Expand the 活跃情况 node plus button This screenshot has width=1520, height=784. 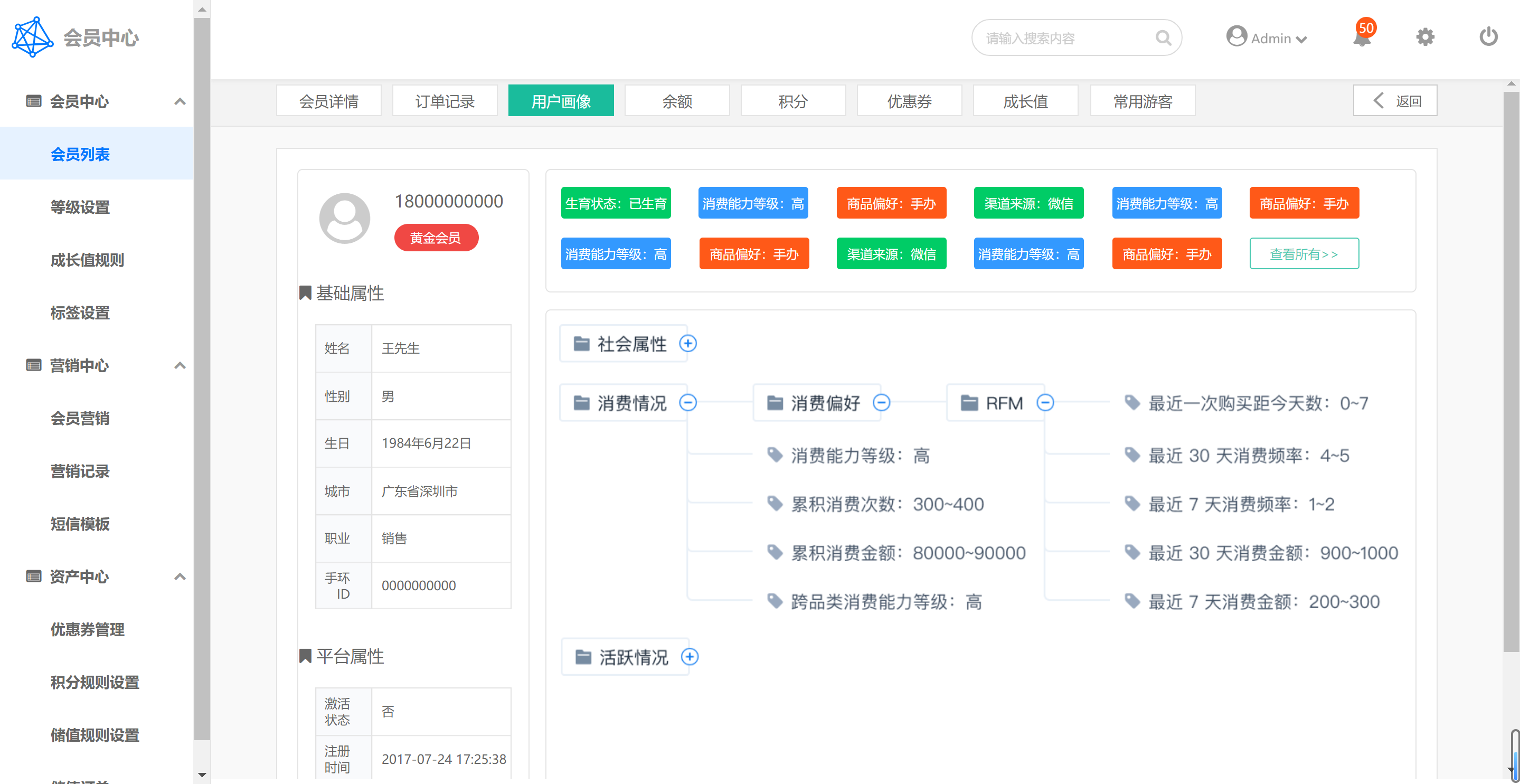pyautogui.click(x=689, y=657)
